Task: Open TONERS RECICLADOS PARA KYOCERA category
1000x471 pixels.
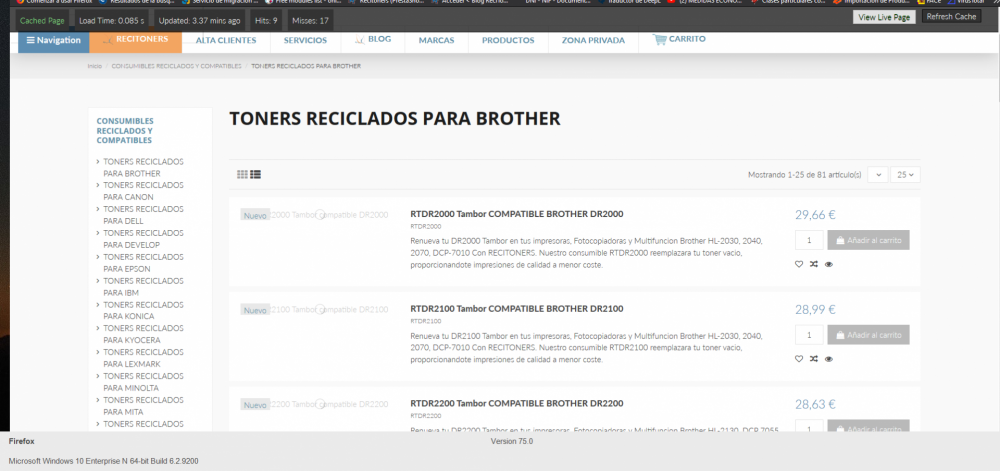Action: pyautogui.click(x=143, y=334)
